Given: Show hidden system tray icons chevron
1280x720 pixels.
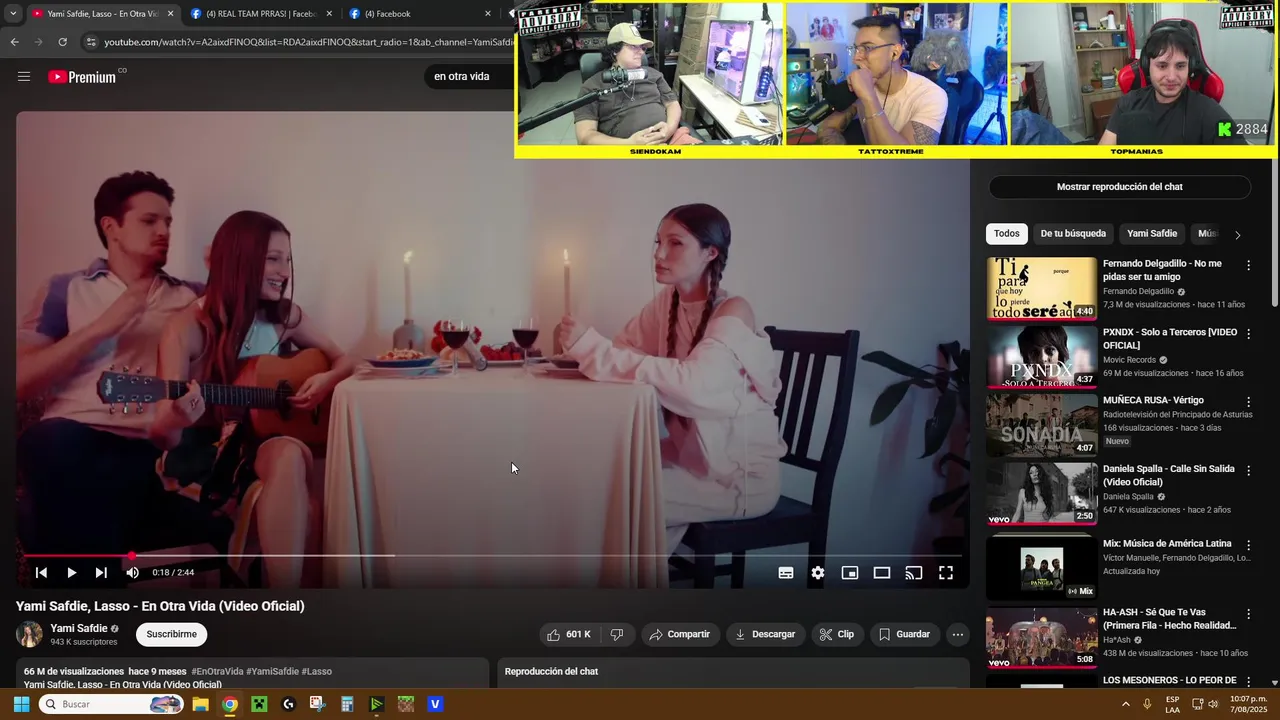Looking at the screenshot, I should (x=1126, y=704).
